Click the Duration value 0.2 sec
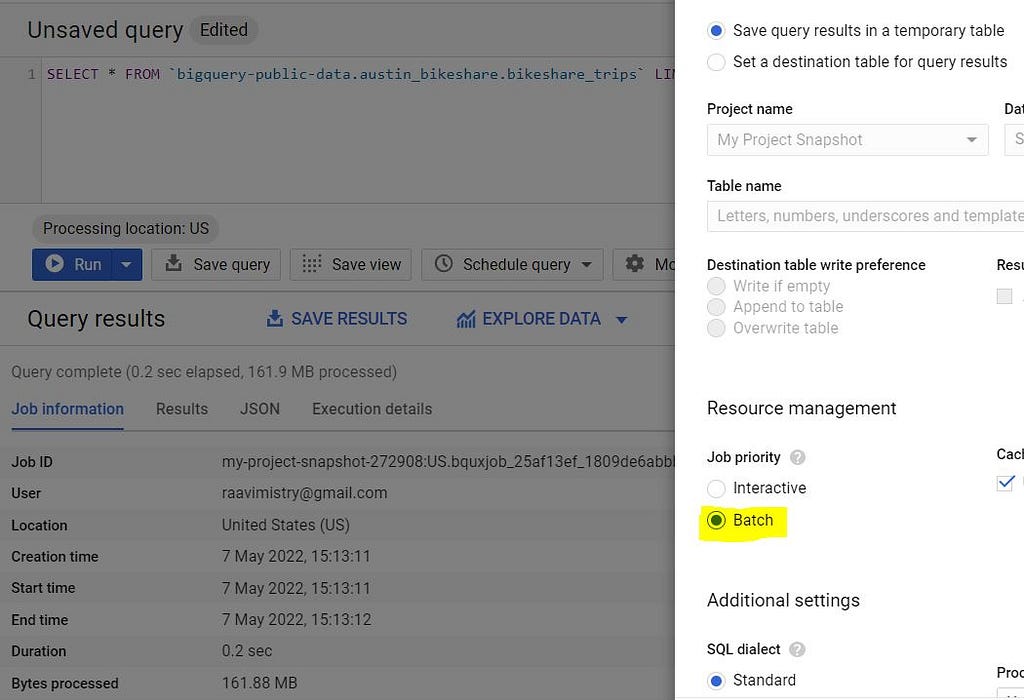 tap(247, 651)
